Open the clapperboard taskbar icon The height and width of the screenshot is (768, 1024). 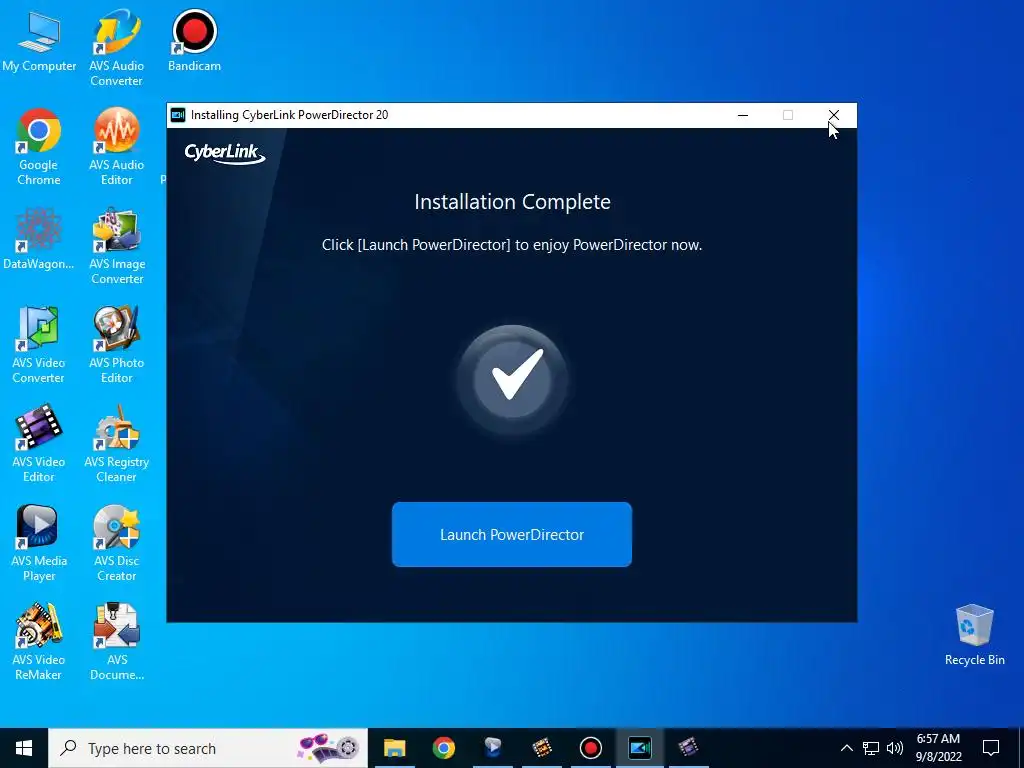click(688, 748)
